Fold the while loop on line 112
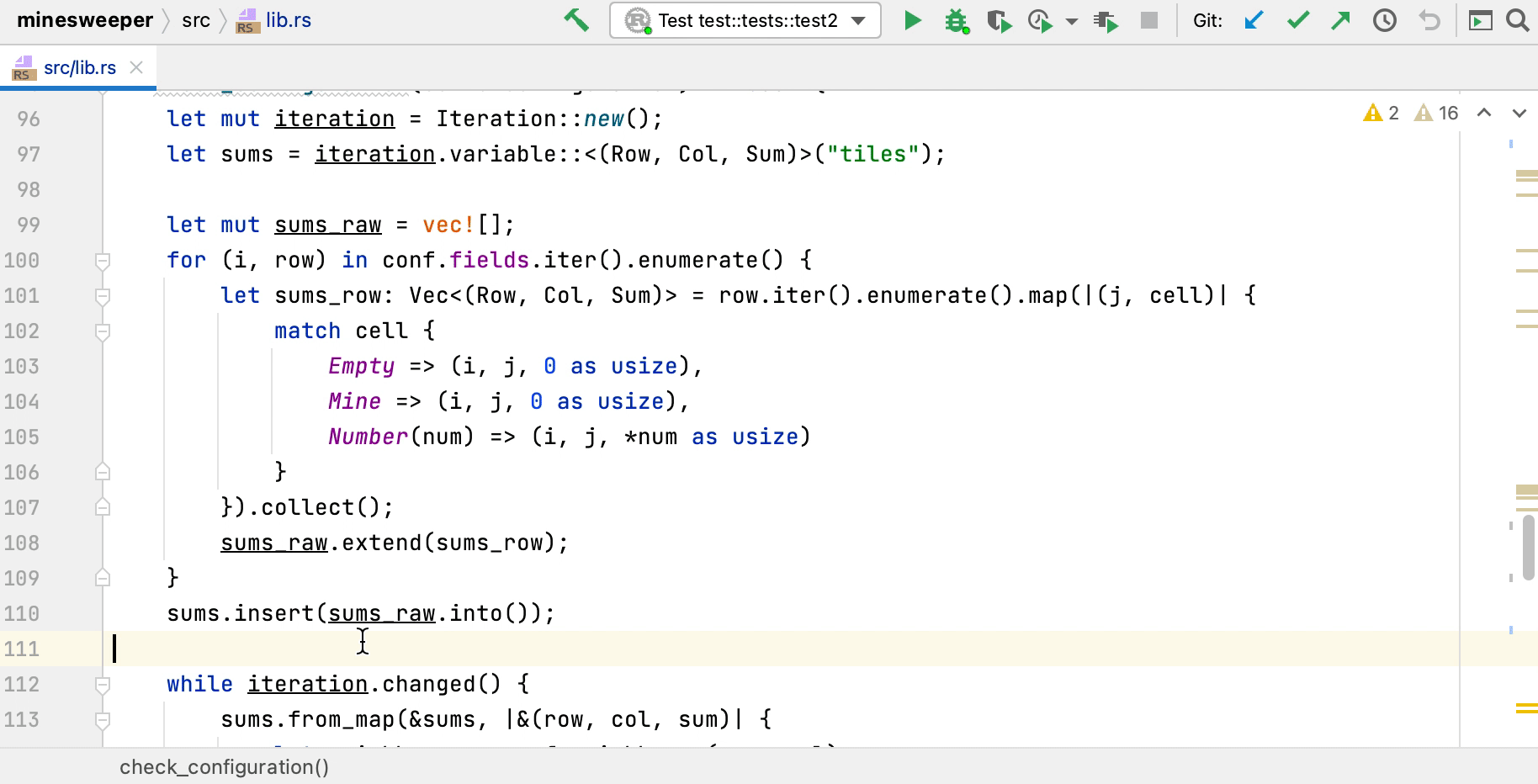The image size is (1538, 784). coord(103,685)
